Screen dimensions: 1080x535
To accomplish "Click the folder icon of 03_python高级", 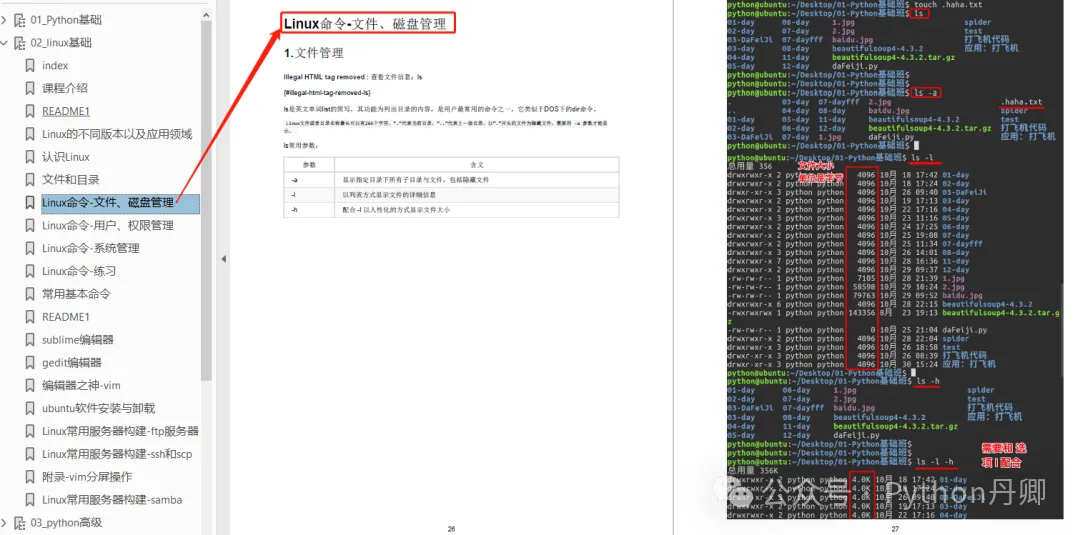I will click(19, 523).
